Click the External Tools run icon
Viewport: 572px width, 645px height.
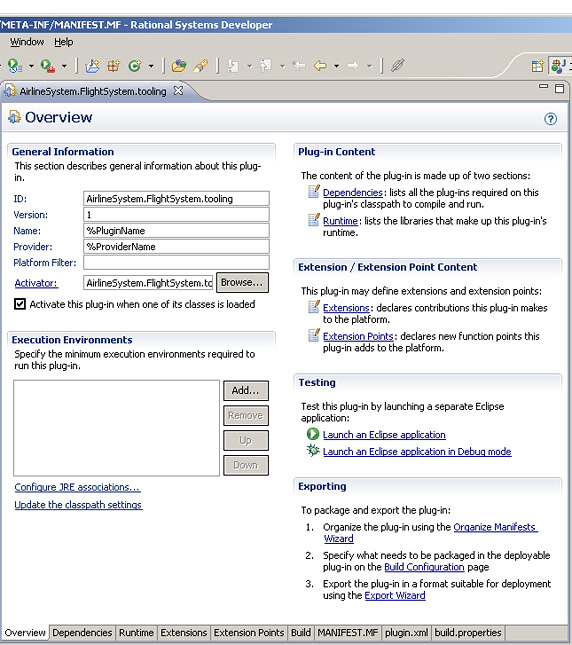click(48, 65)
